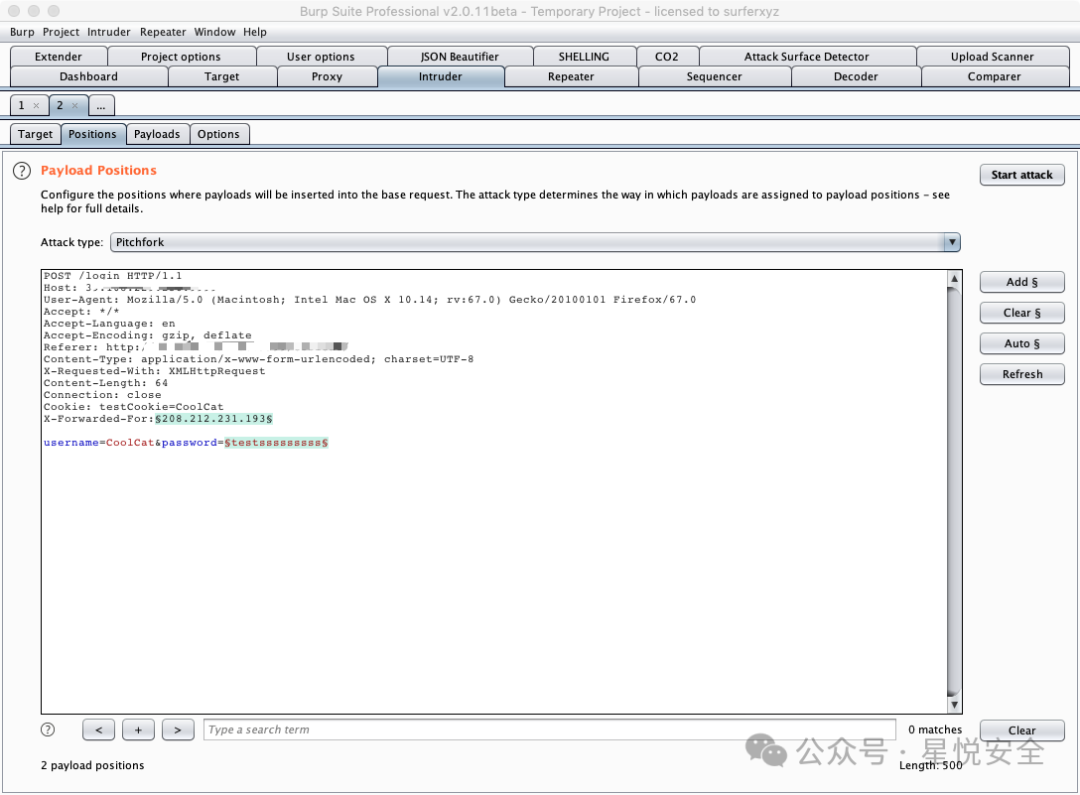
Task: Open new Intruder tab via ellipsis tab
Action: click(x=101, y=105)
